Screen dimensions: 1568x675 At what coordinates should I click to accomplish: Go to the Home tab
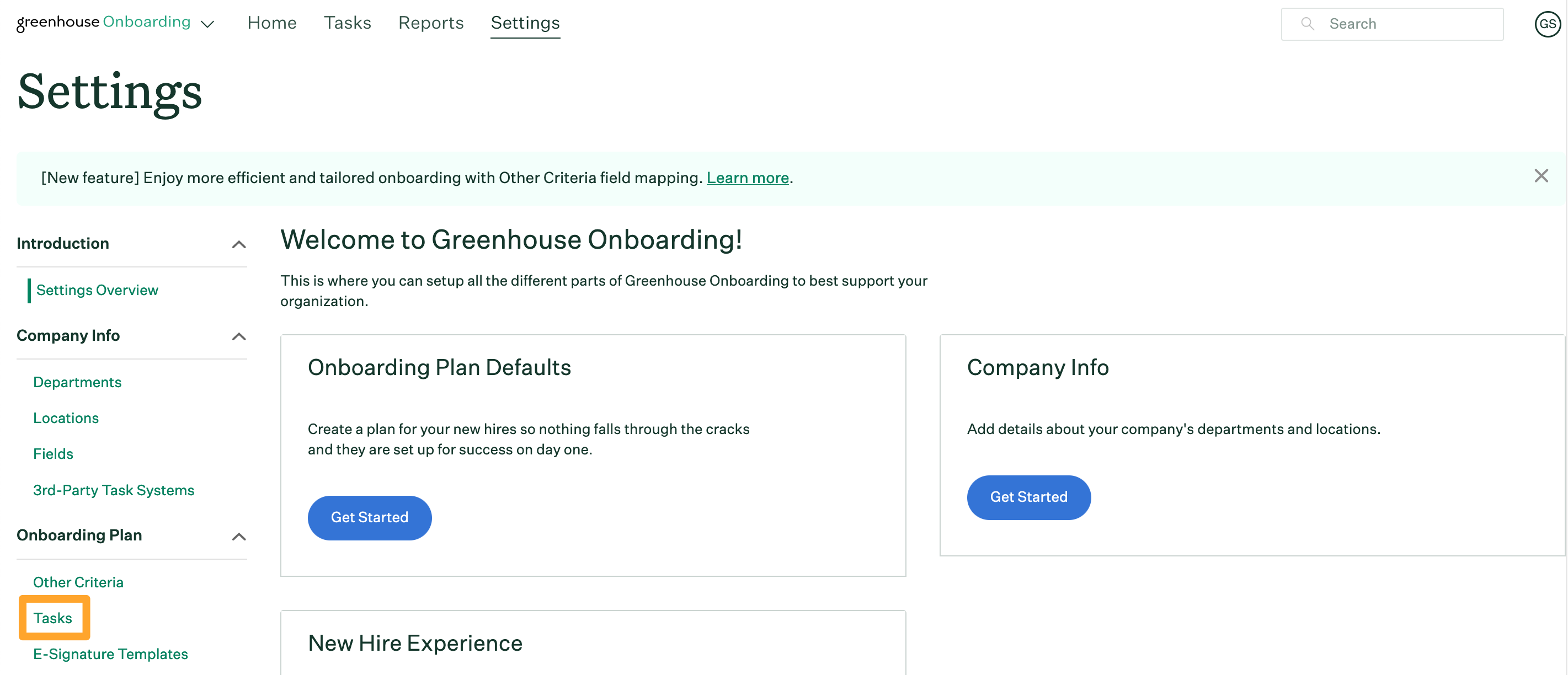click(x=271, y=23)
